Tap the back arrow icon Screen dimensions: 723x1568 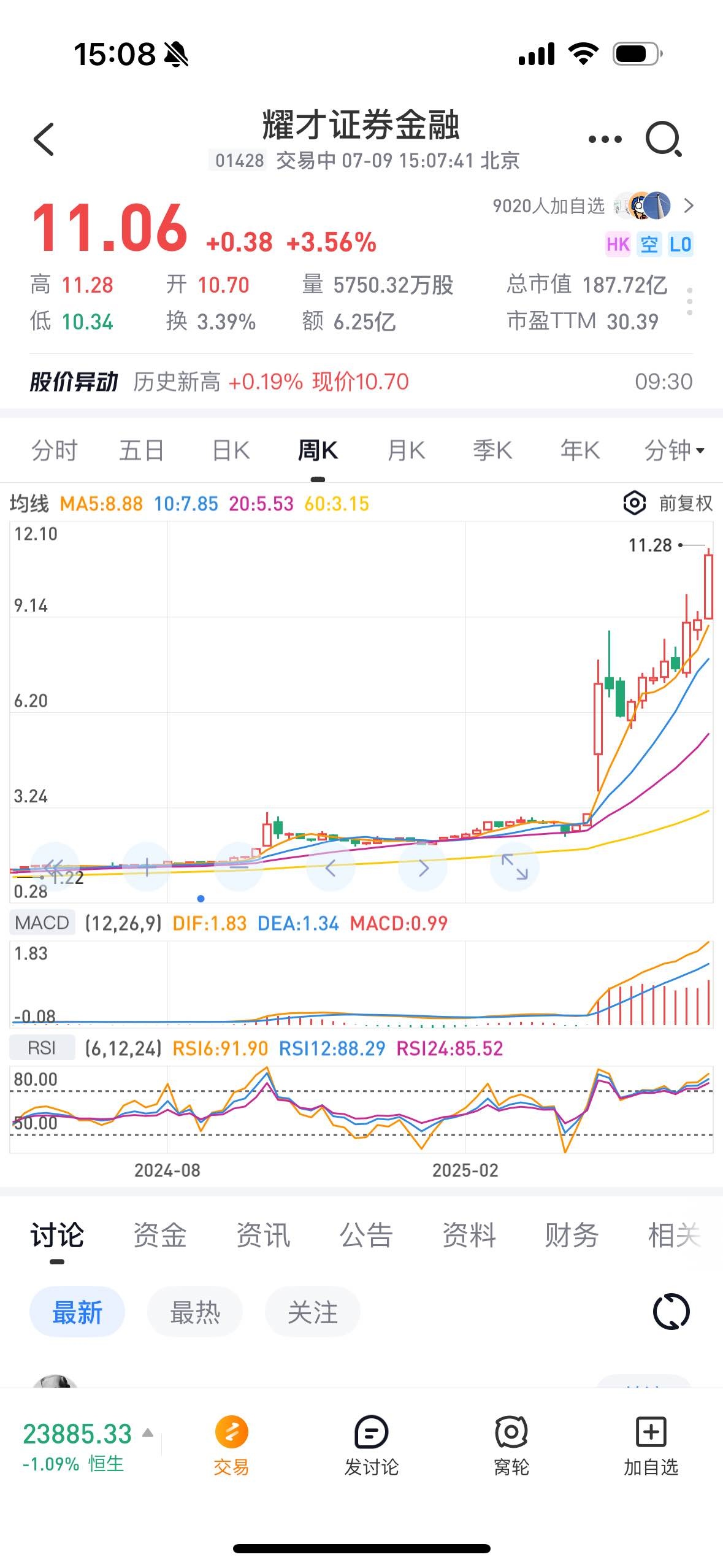pos(44,139)
